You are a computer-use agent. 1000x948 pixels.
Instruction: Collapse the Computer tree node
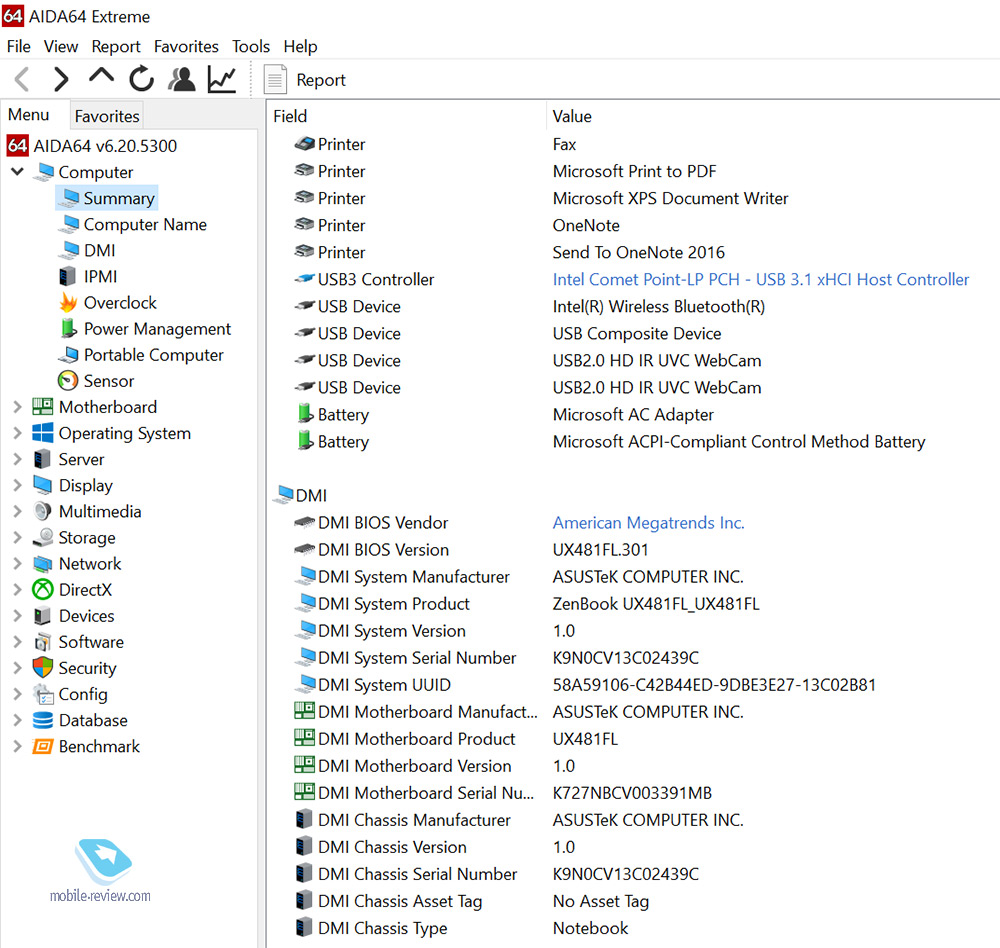(x=17, y=172)
